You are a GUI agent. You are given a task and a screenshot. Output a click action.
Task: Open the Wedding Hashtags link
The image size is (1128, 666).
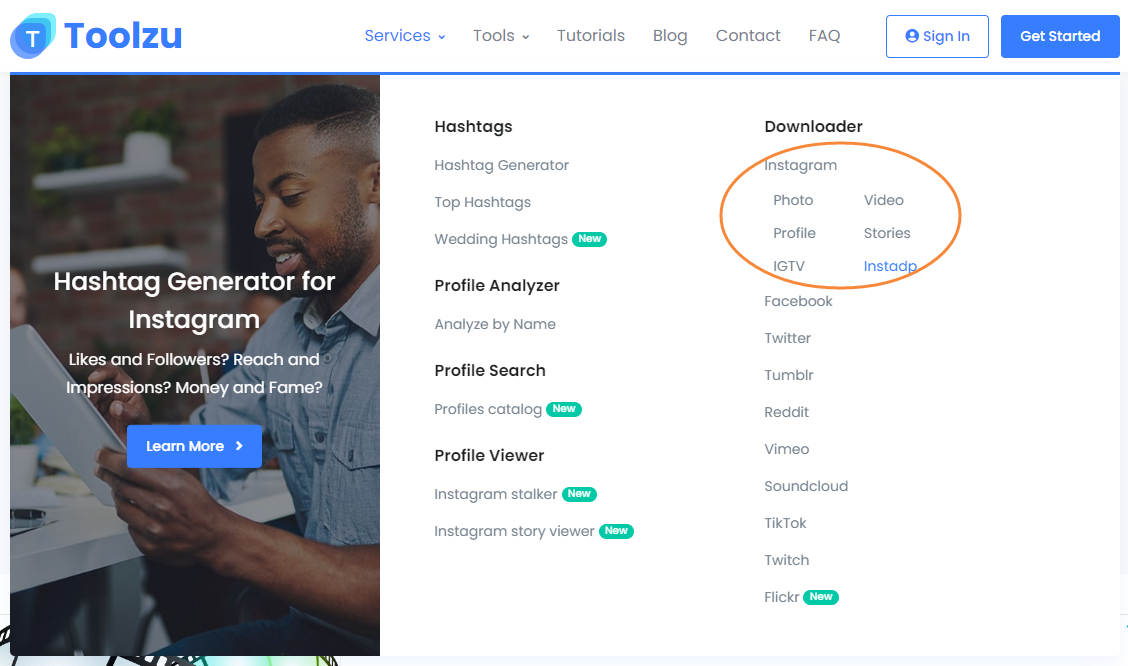point(501,240)
